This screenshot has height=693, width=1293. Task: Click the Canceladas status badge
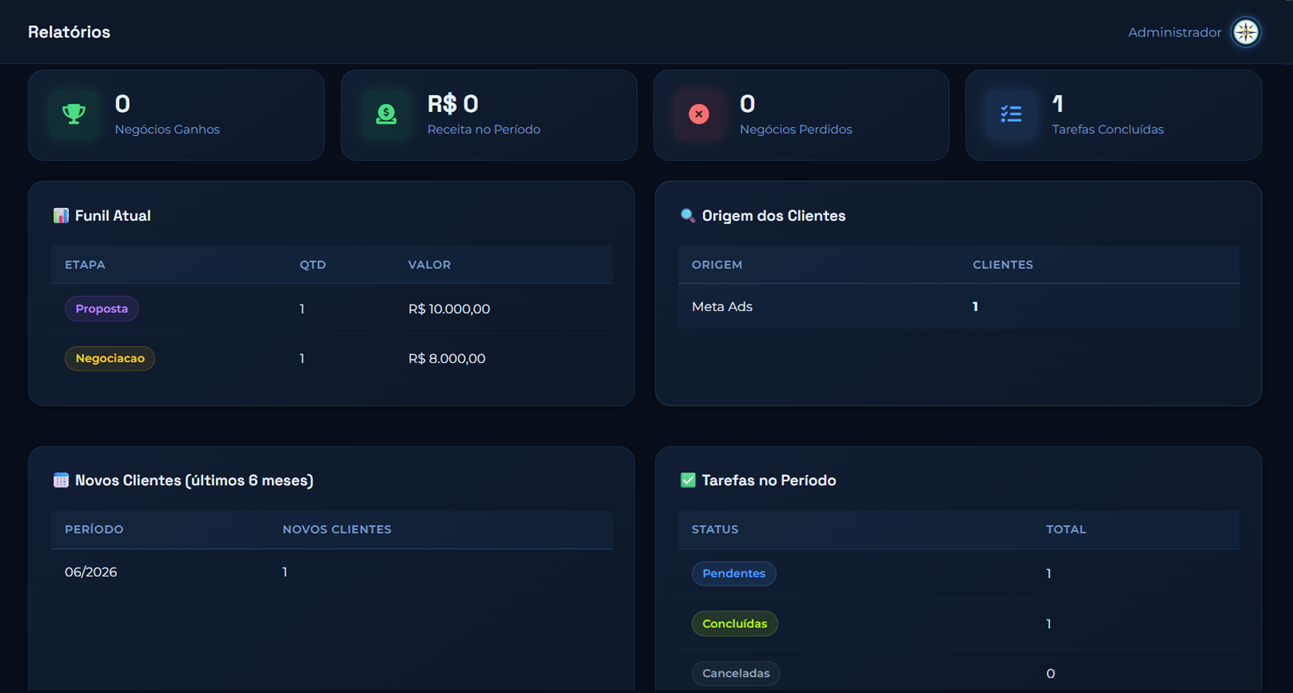click(736, 673)
